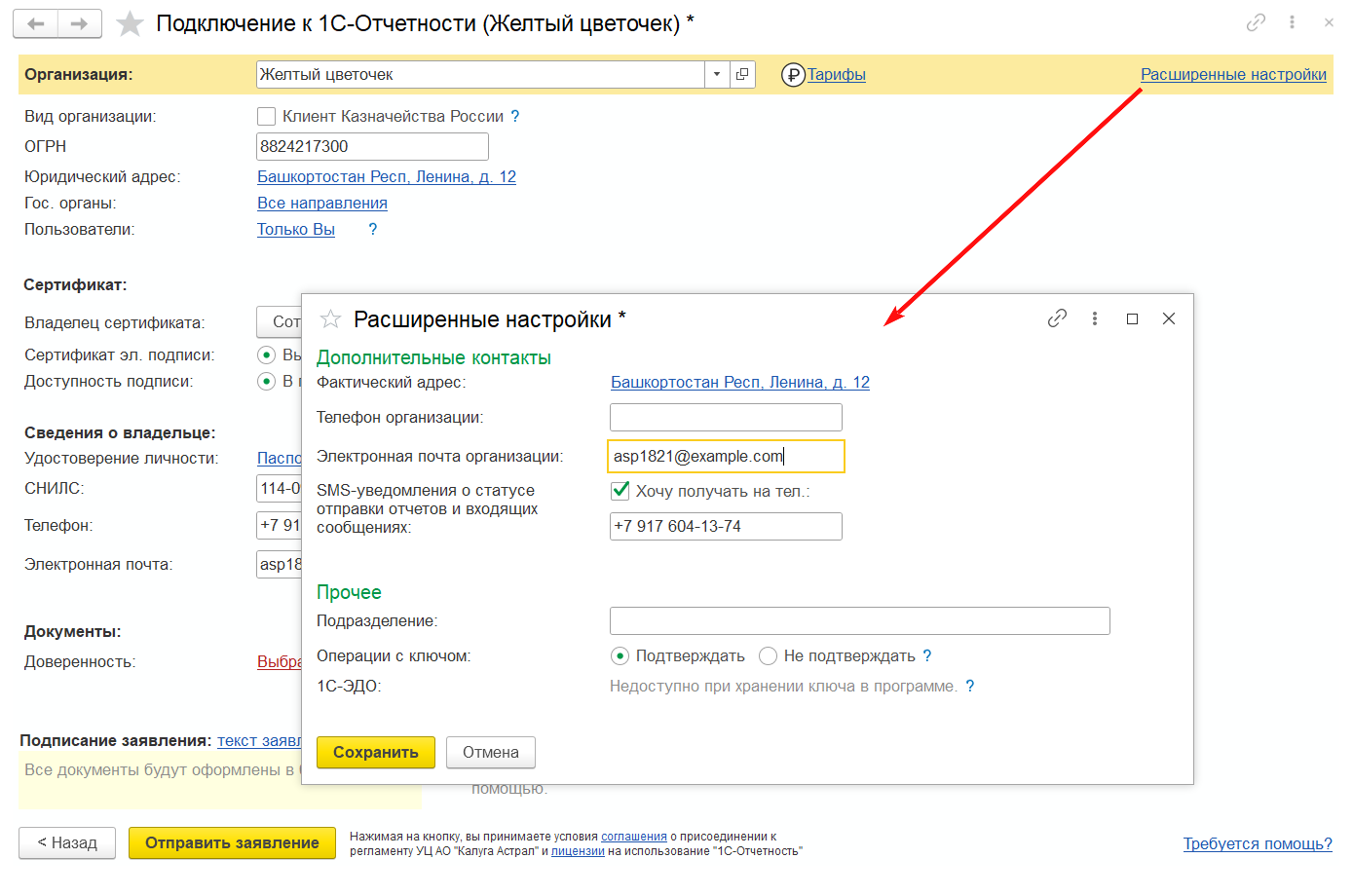Open текст заявления link
The height and width of the screenshot is (896, 1353).
[259, 741]
